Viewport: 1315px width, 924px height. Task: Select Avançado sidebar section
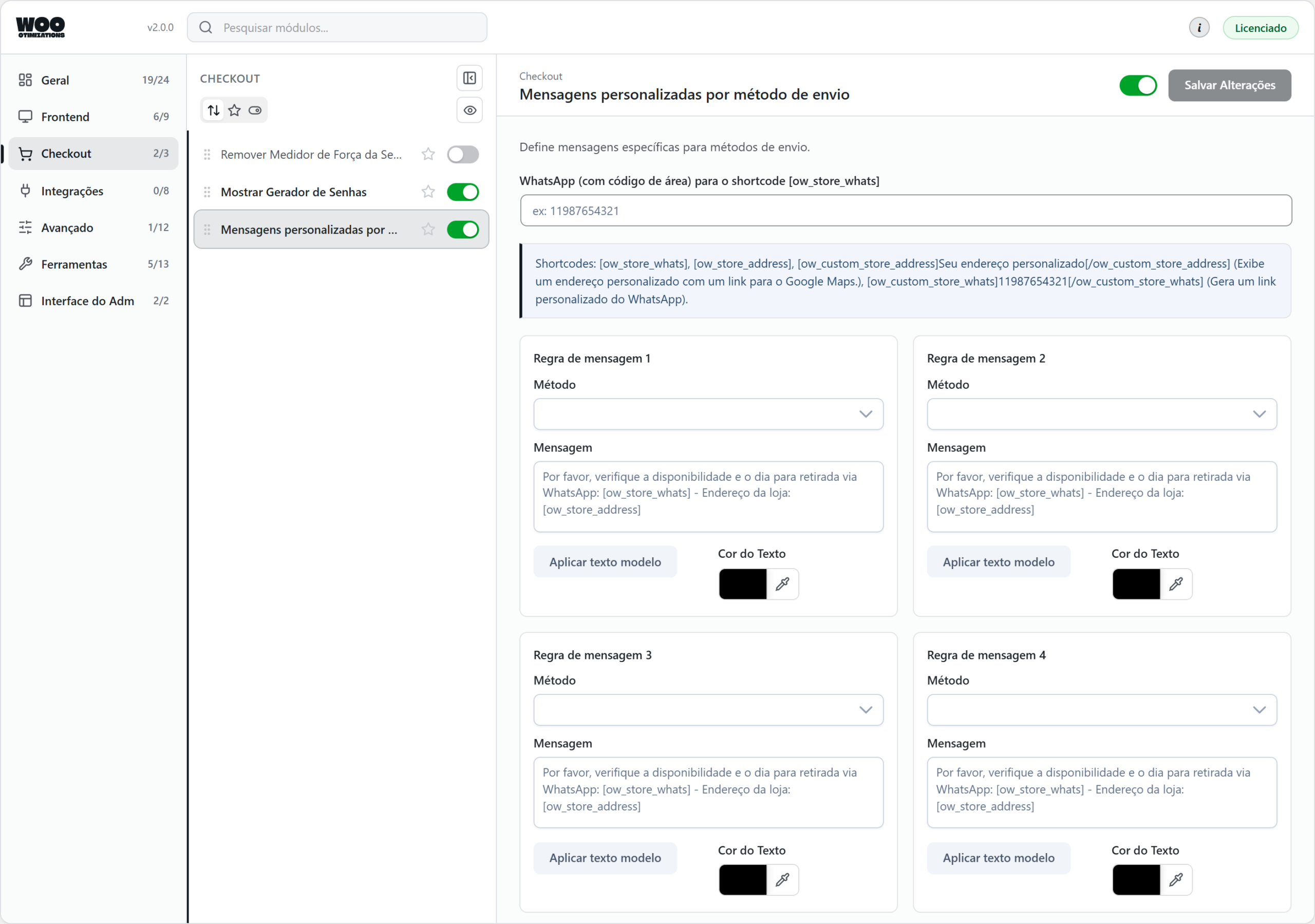(x=93, y=228)
